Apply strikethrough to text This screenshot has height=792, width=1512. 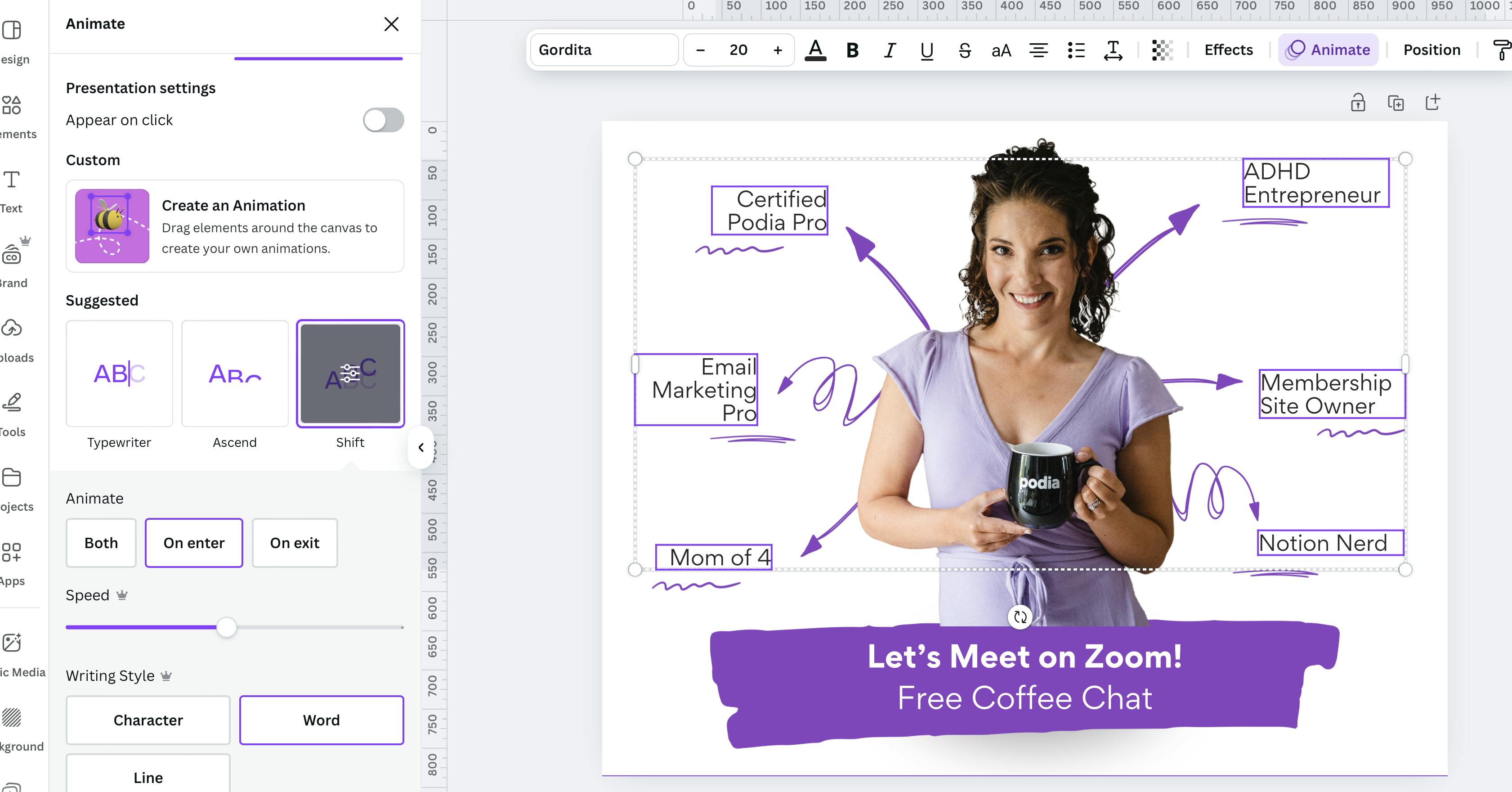click(964, 50)
